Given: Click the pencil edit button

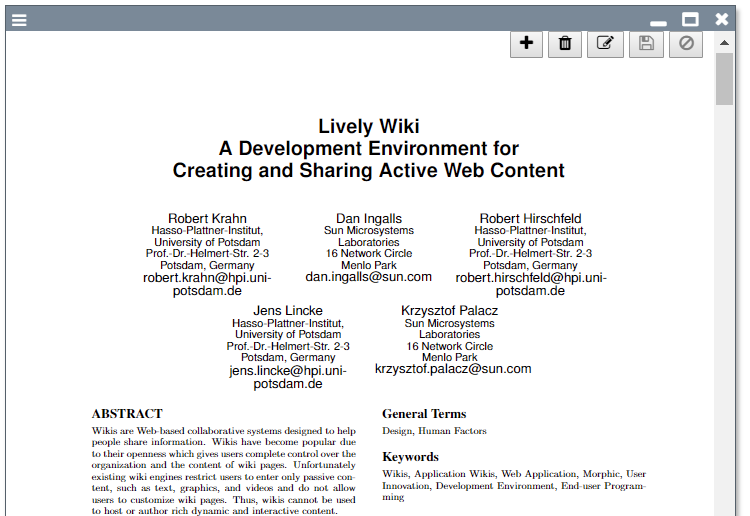Looking at the screenshot, I should (605, 43).
